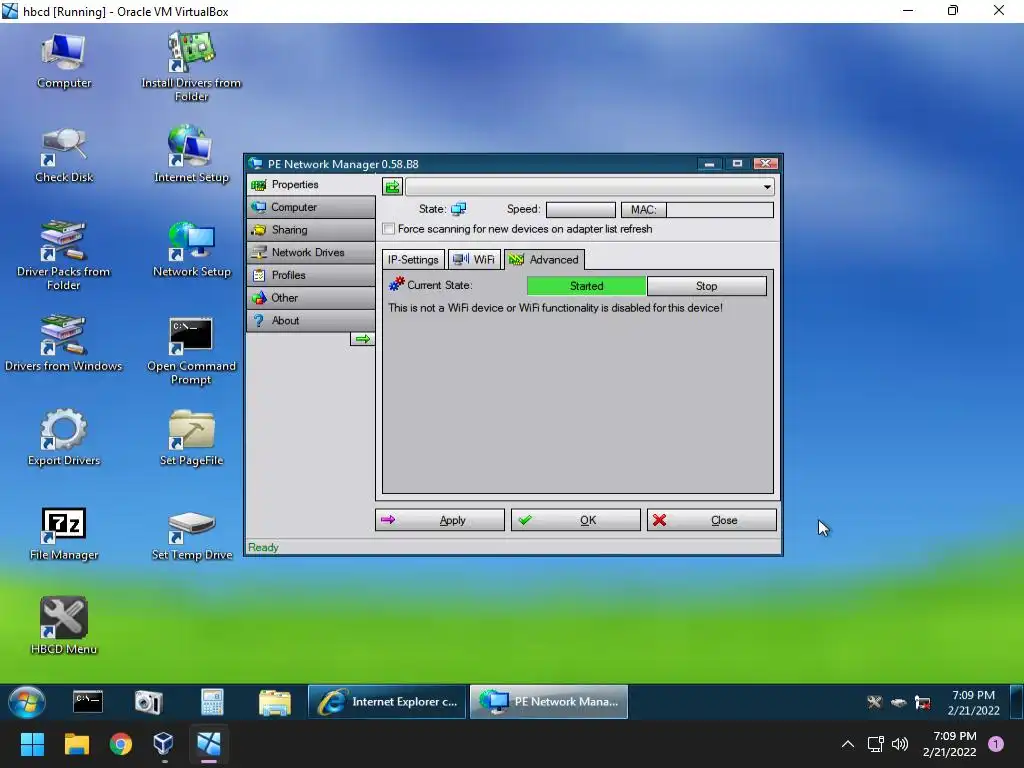
Task: Open Drivers from Windows shortcut
Action: [63, 344]
